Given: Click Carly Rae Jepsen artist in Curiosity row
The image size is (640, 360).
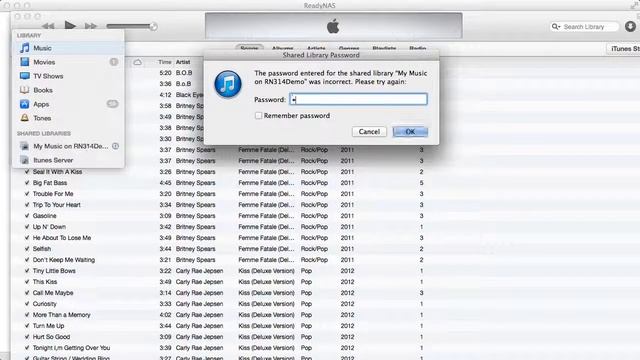Looking at the screenshot, I should (200, 304).
